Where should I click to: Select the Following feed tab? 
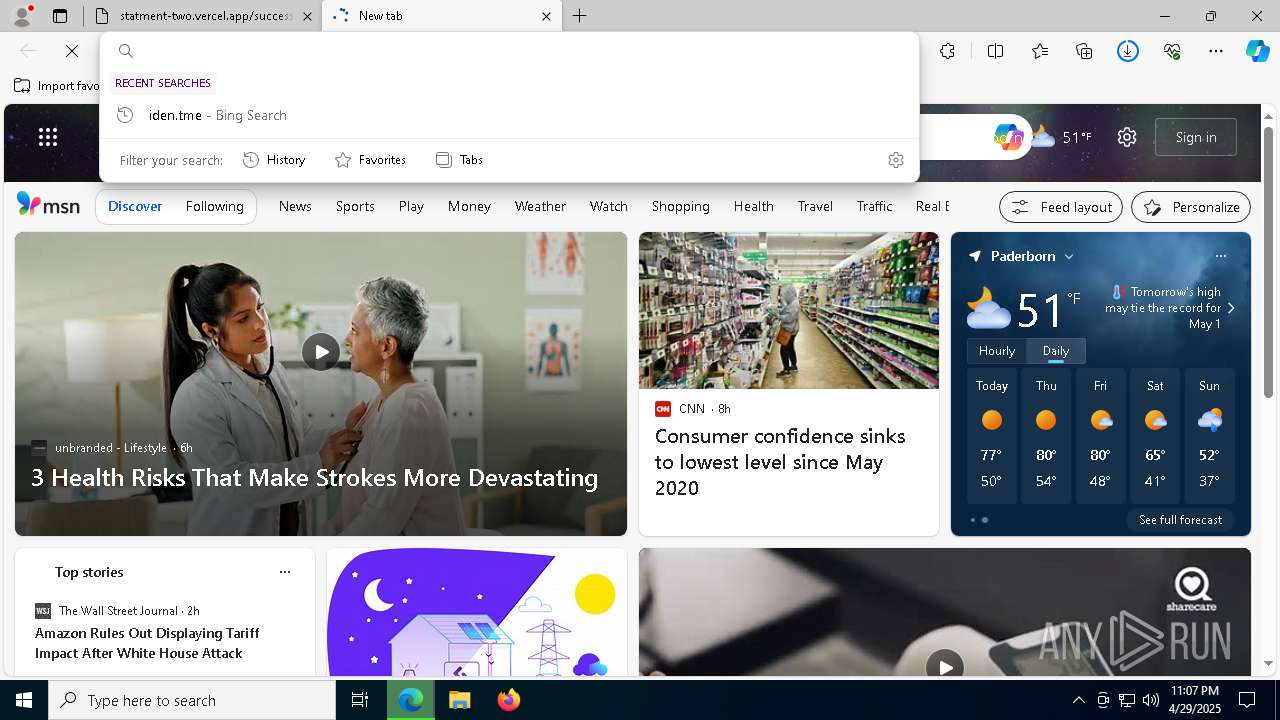point(215,206)
